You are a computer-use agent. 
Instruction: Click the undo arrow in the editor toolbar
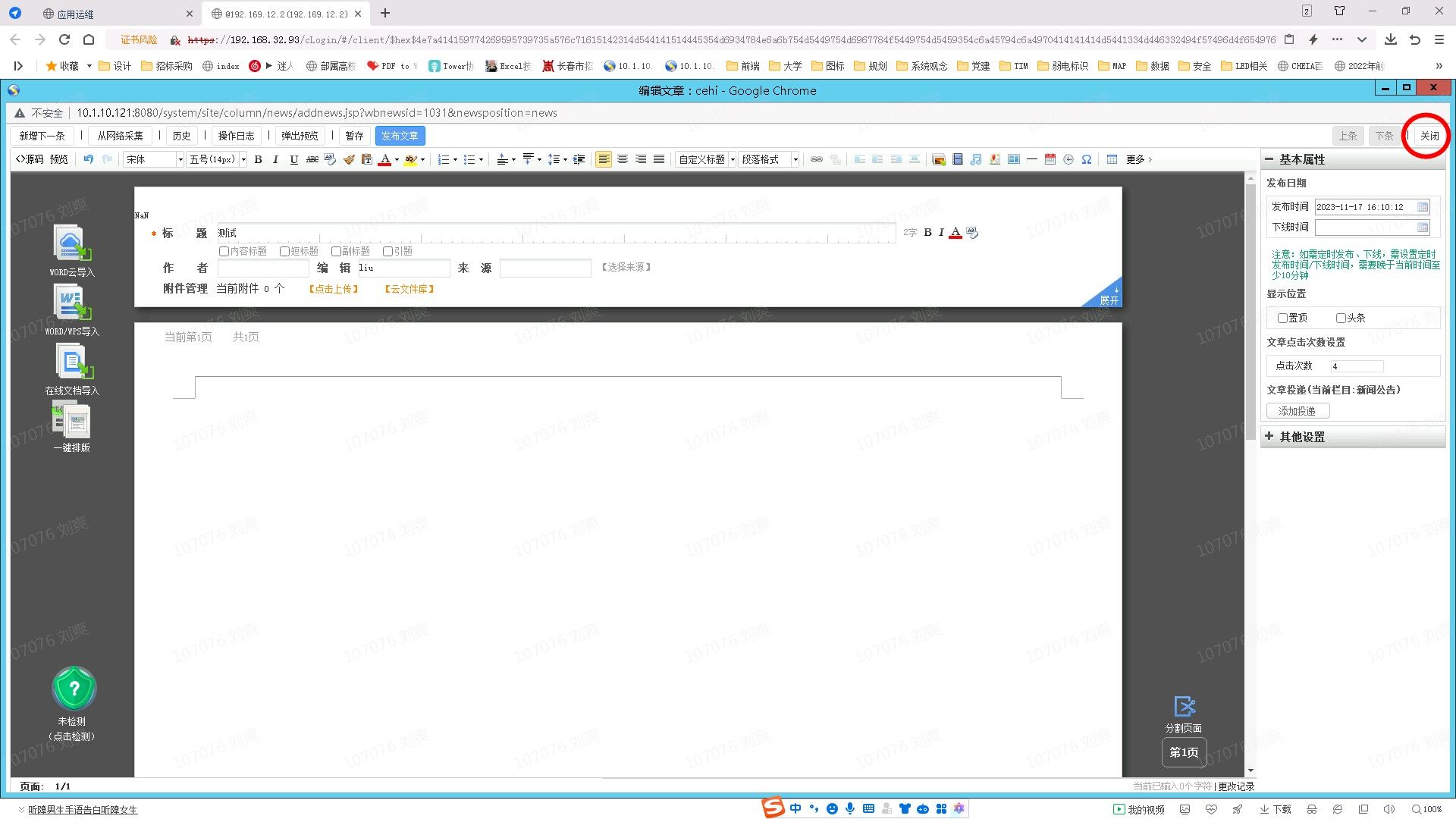click(89, 159)
